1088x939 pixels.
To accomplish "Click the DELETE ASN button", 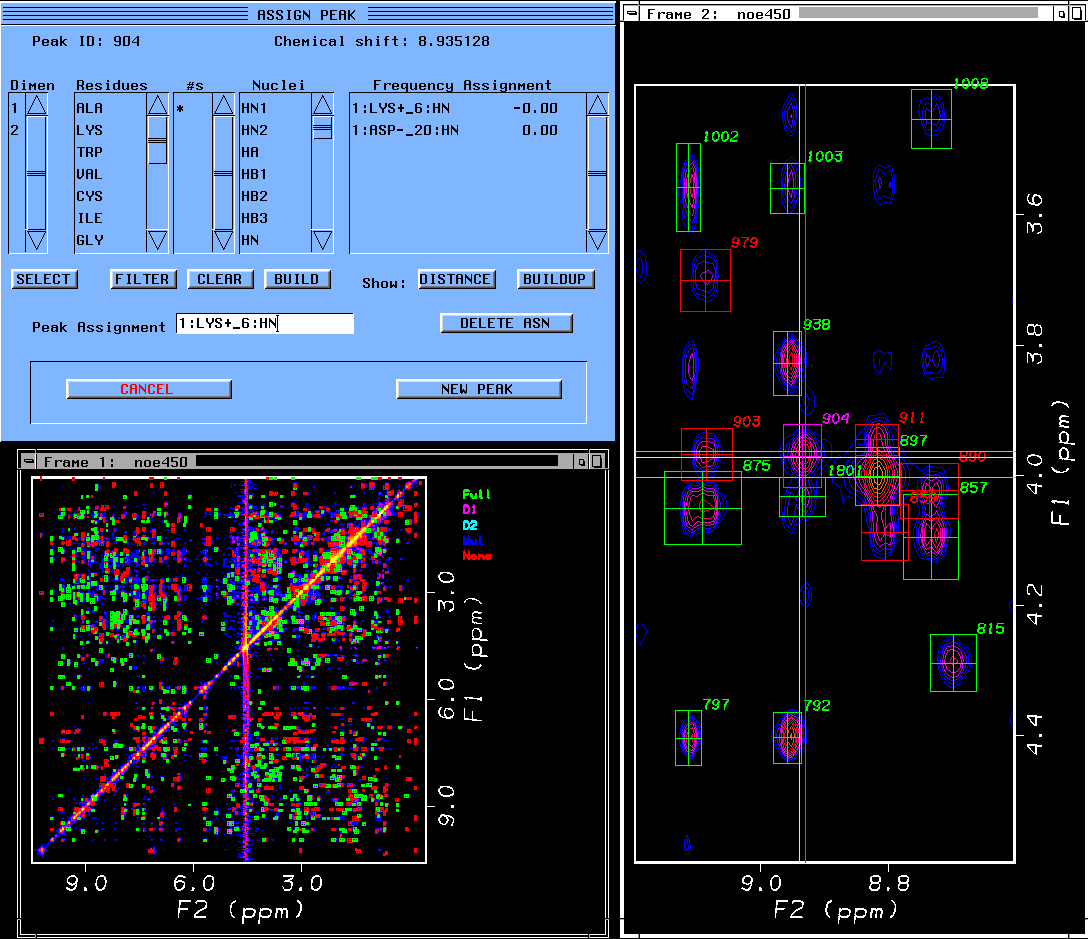I will [507, 323].
